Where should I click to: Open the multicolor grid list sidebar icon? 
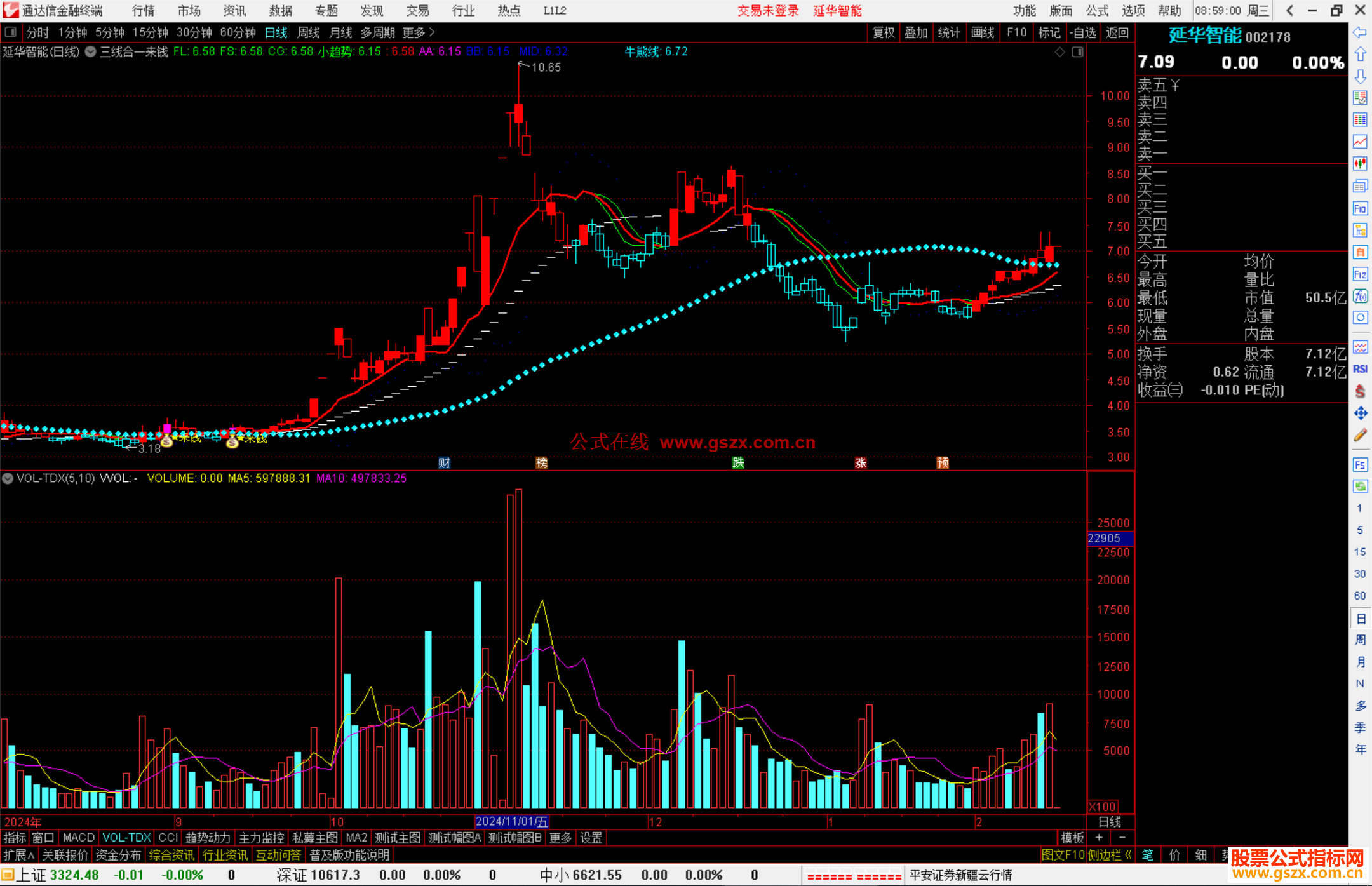(x=1360, y=120)
